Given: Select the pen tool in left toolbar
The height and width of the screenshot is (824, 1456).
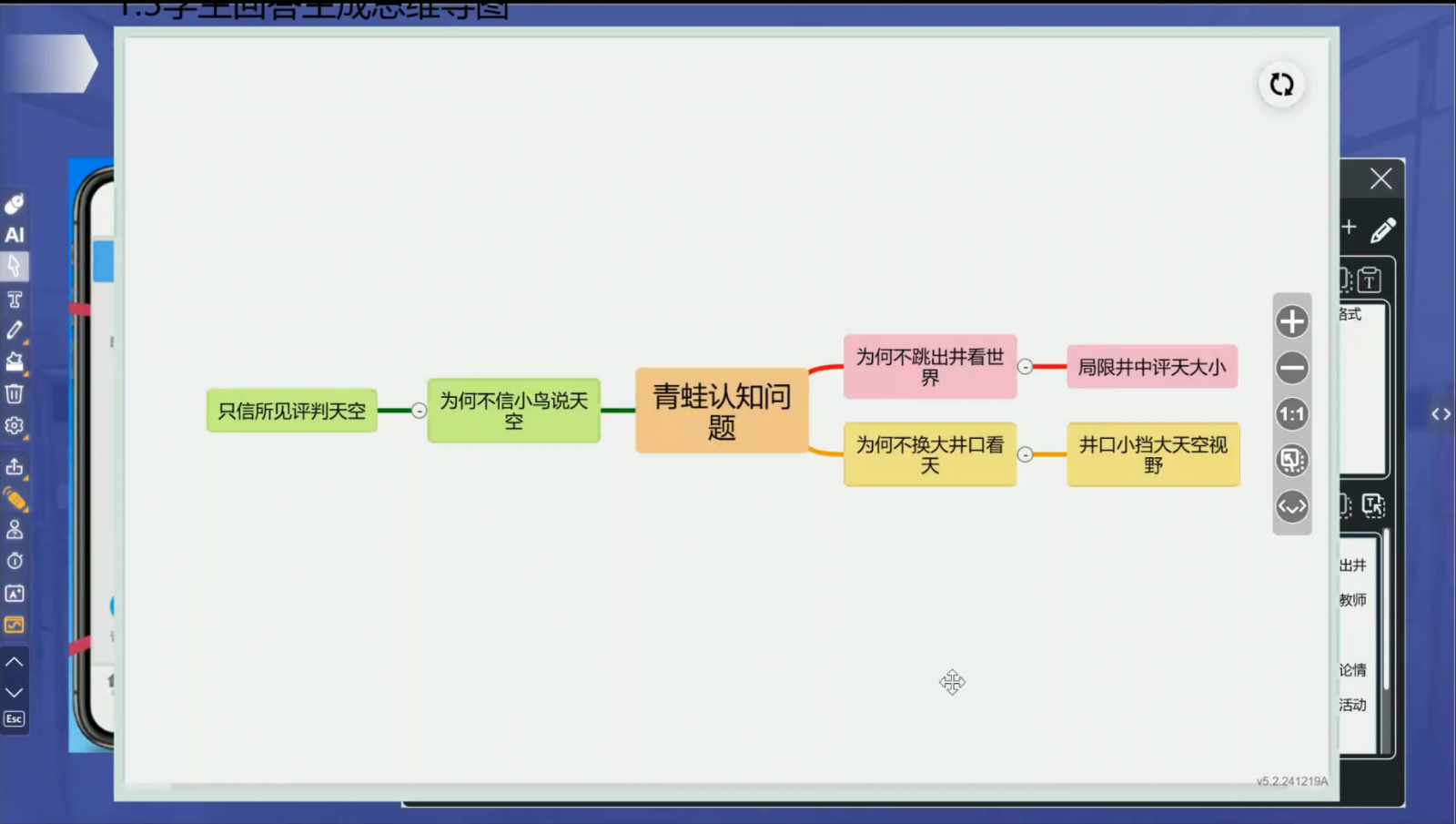Looking at the screenshot, I should pos(15,330).
